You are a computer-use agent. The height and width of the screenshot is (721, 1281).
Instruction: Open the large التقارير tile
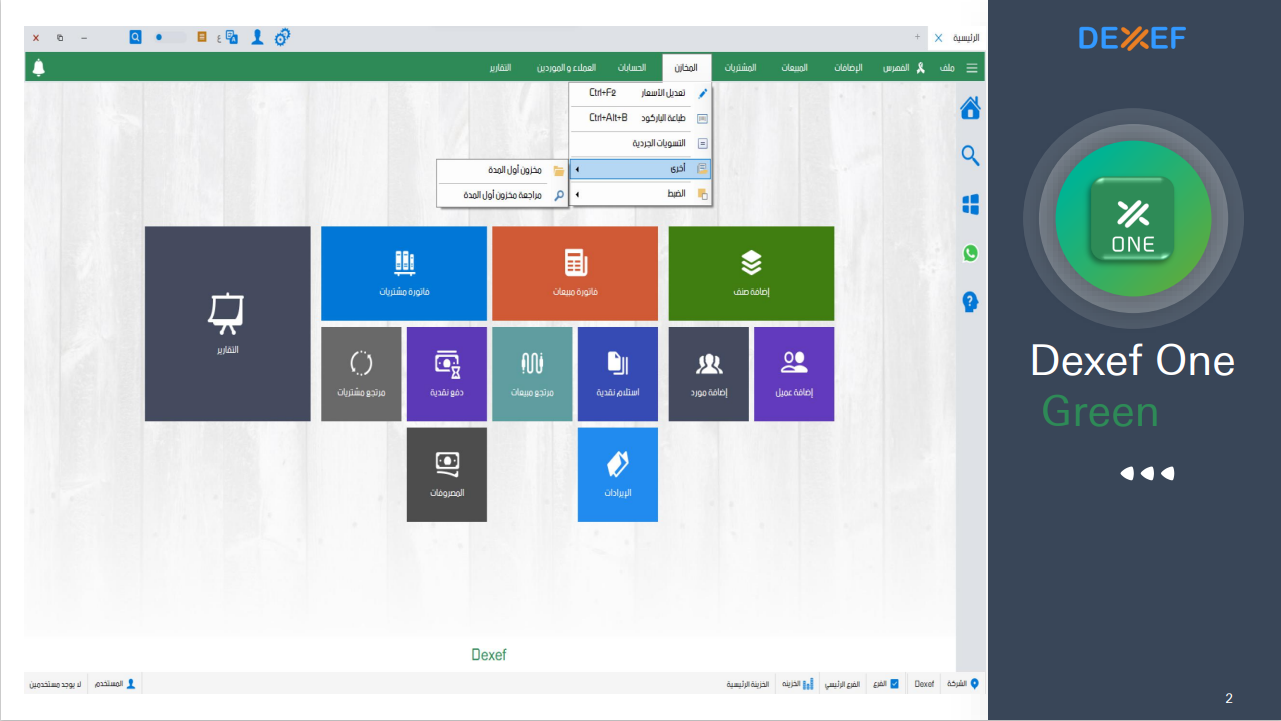[228, 324]
